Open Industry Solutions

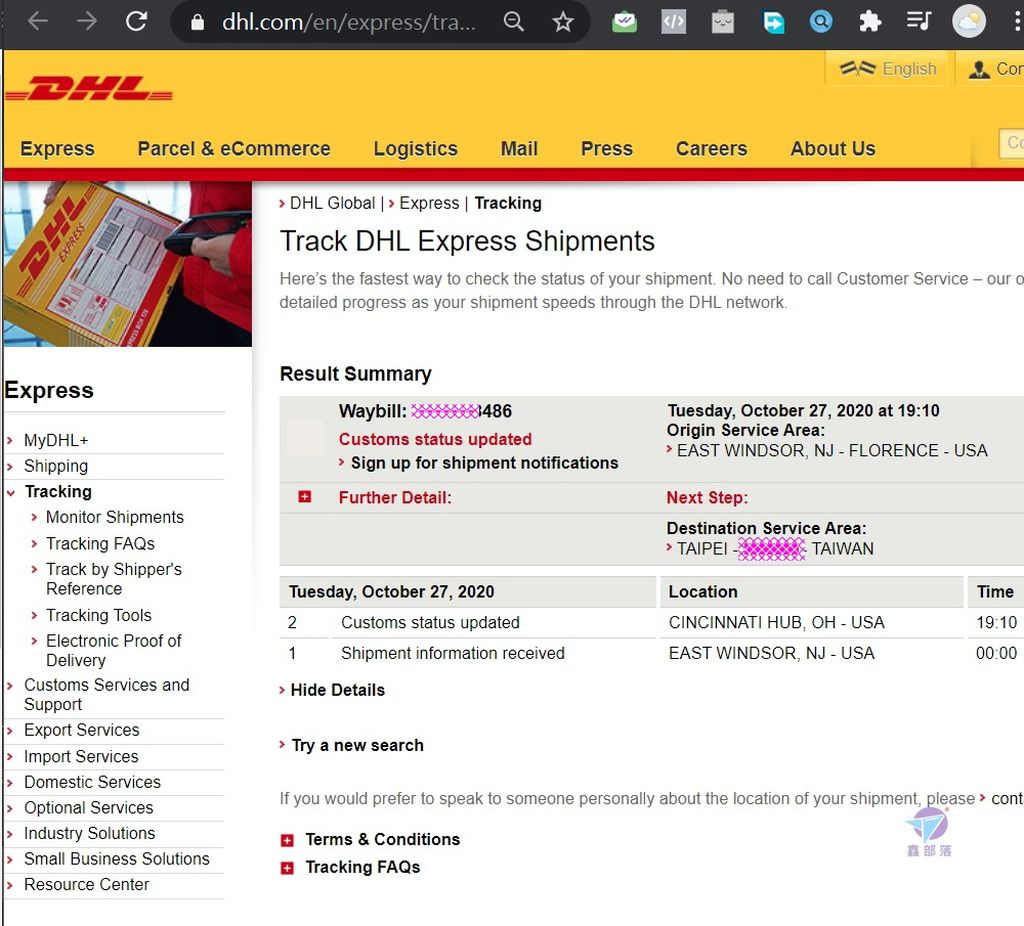(x=89, y=833)
